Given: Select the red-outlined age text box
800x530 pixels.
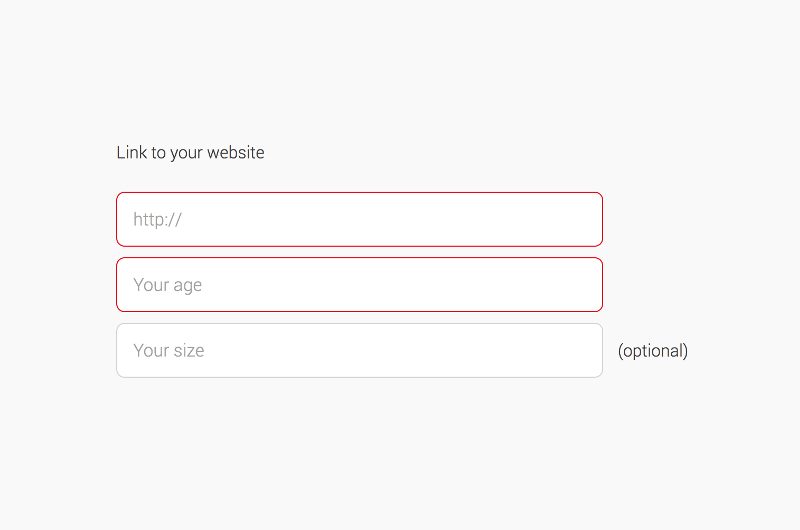Looking at the screenshot, I should (x=359, y=285).
